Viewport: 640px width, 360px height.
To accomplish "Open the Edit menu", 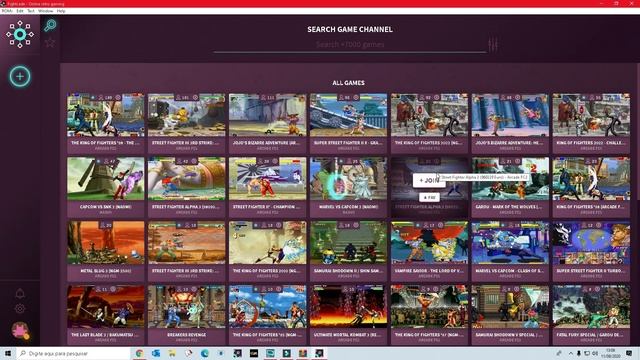I will 20,11.
